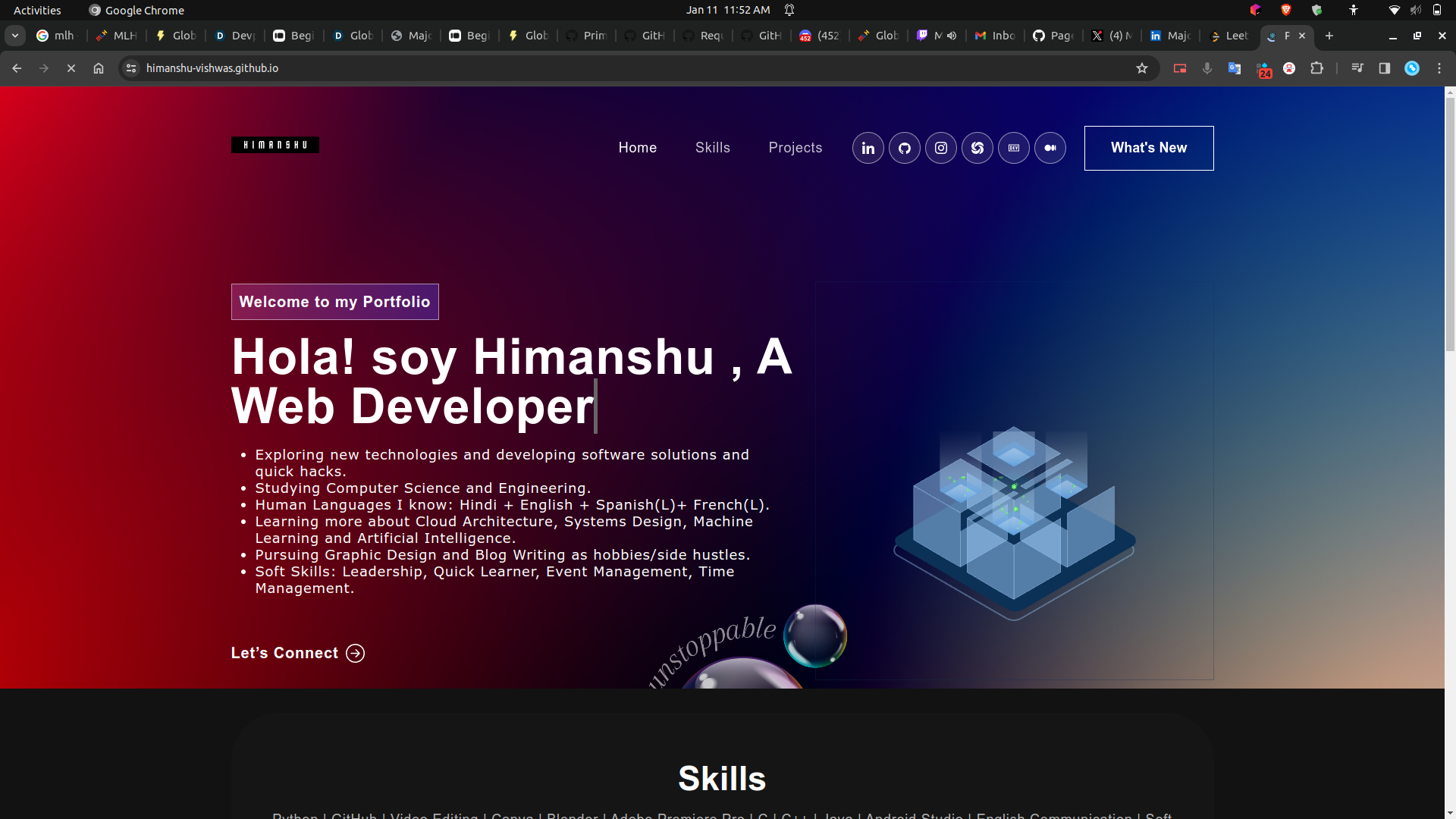Click the address bar URL field
This screenshot has width=1456, height=819.
pyautogui.click(x=607, y=68)
